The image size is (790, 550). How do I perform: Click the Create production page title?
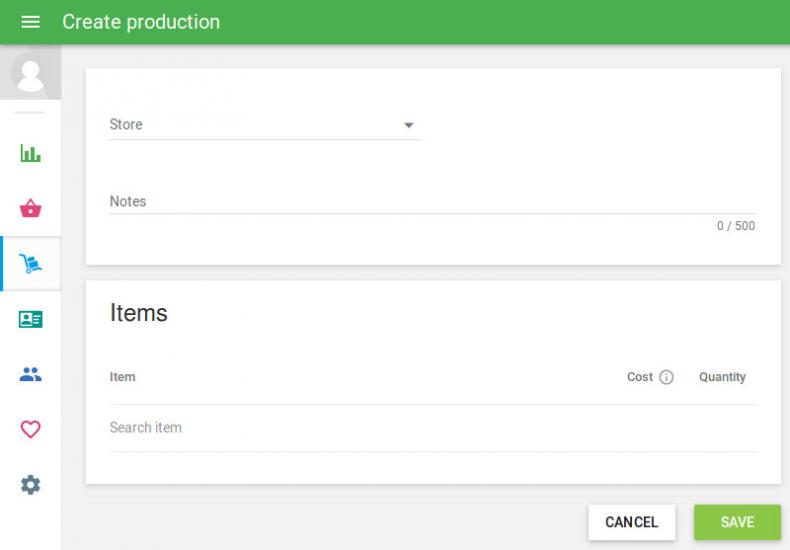(141, 22)
